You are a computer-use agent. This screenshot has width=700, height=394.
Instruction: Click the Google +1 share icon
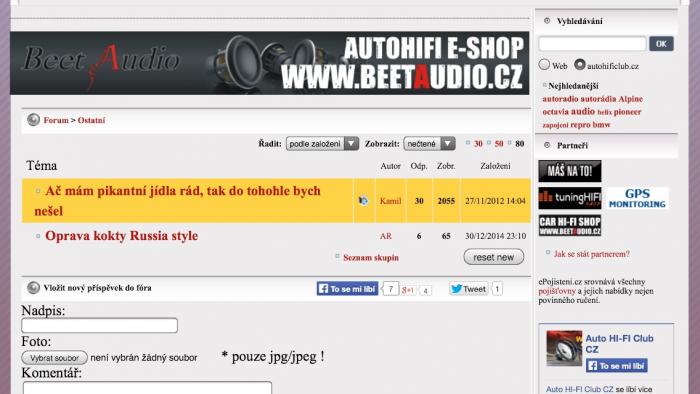click(x=408, y=290)
